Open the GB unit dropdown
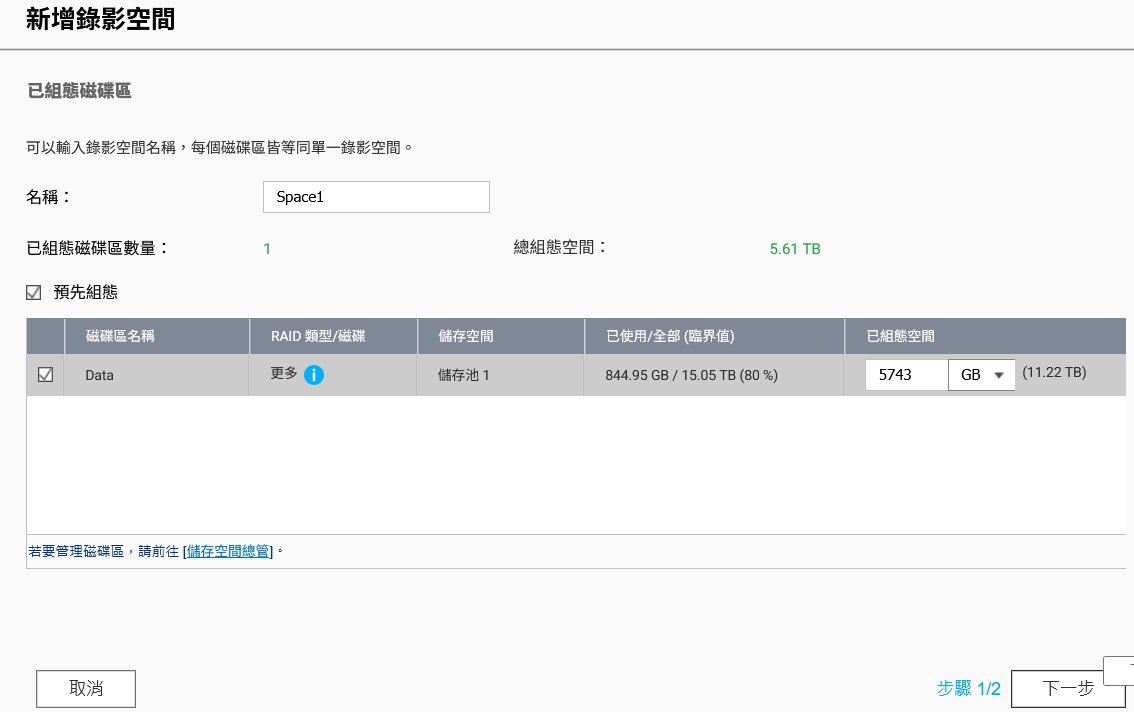 pyautogui.click(x=981, y=375)
